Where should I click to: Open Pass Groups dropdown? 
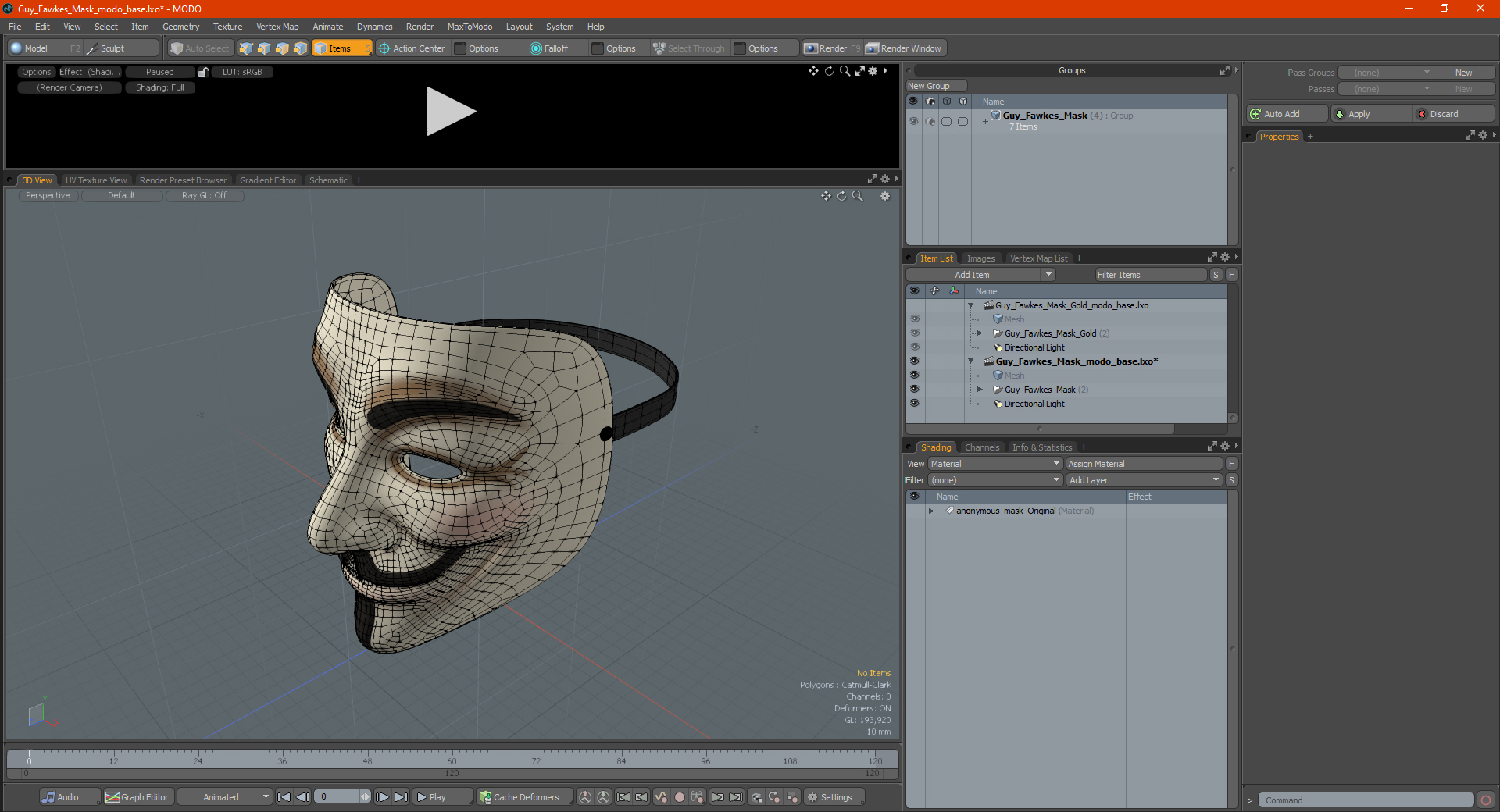[1385, 73]
